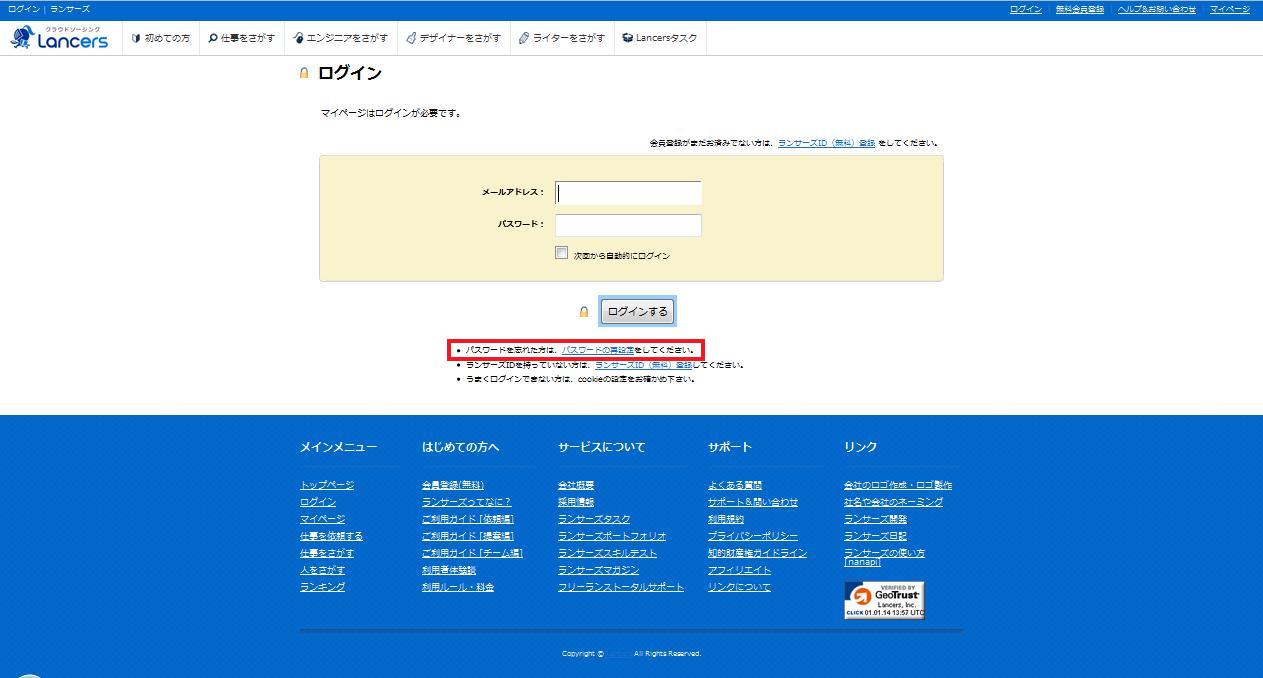
Task: Visit the footer ランサーズマガジン link
Action: 598,570
